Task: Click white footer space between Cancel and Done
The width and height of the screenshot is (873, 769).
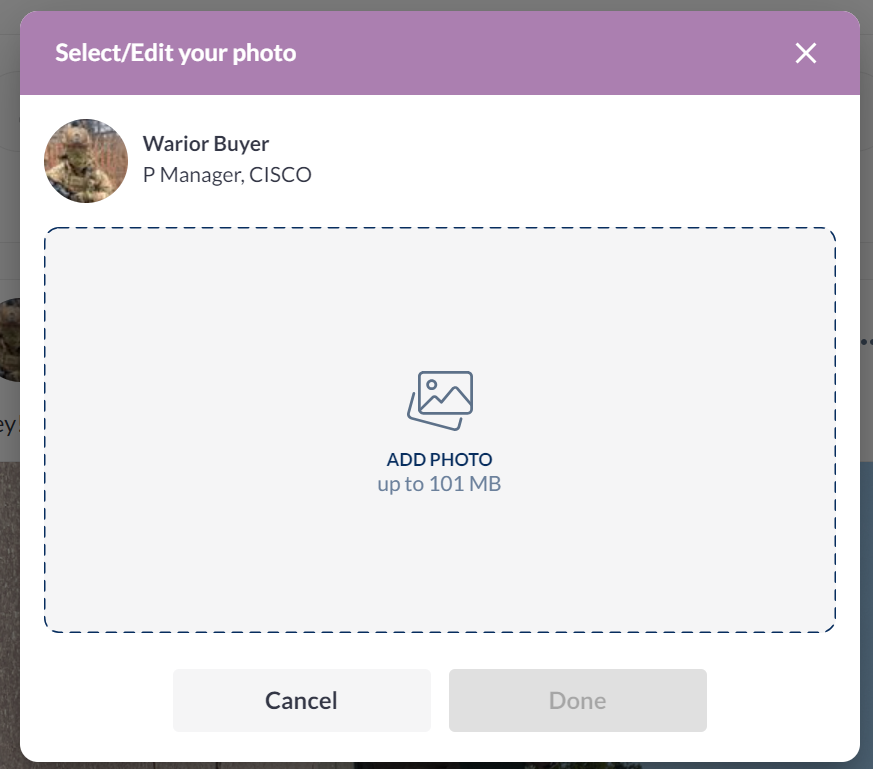Action: click(x=440, y=700)
